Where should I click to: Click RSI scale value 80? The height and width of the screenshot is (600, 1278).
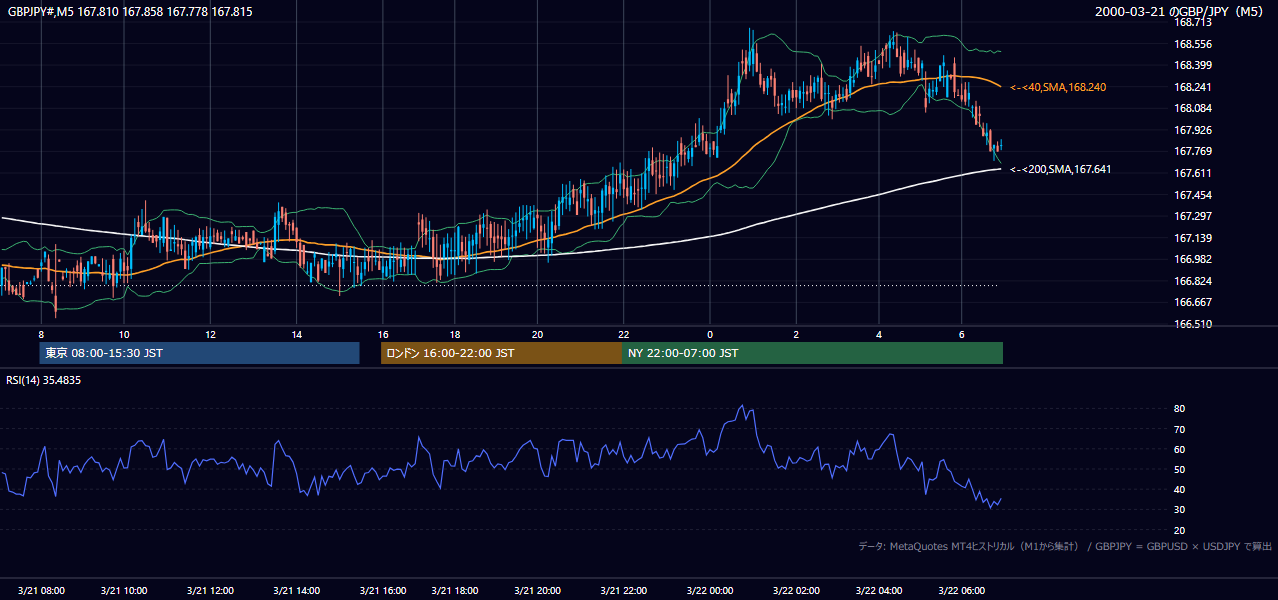(1180, 409)
